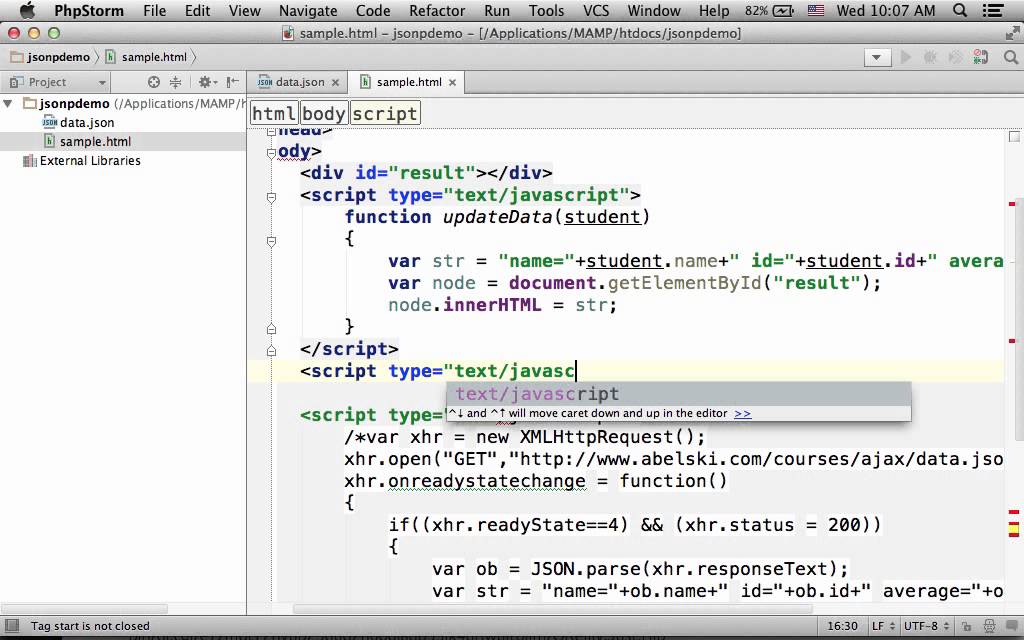
Task: Click the body breadcrumb
Action: coord(324,114)
